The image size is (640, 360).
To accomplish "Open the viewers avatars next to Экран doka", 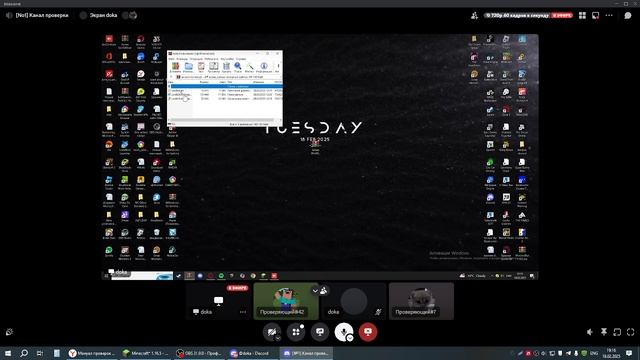I will pyautogui.click(x=129, y=15).
